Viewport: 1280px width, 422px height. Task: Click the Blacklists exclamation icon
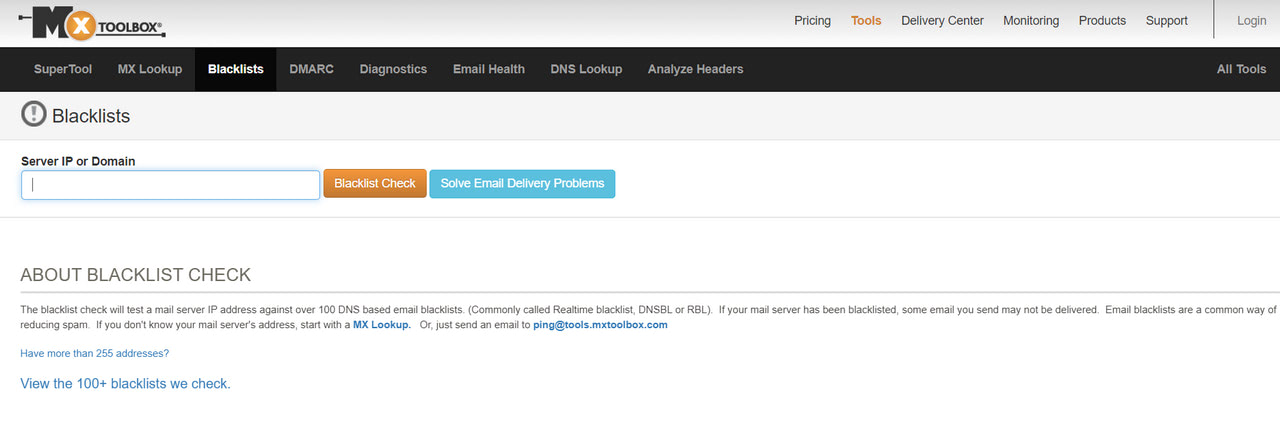coord(33,115)
